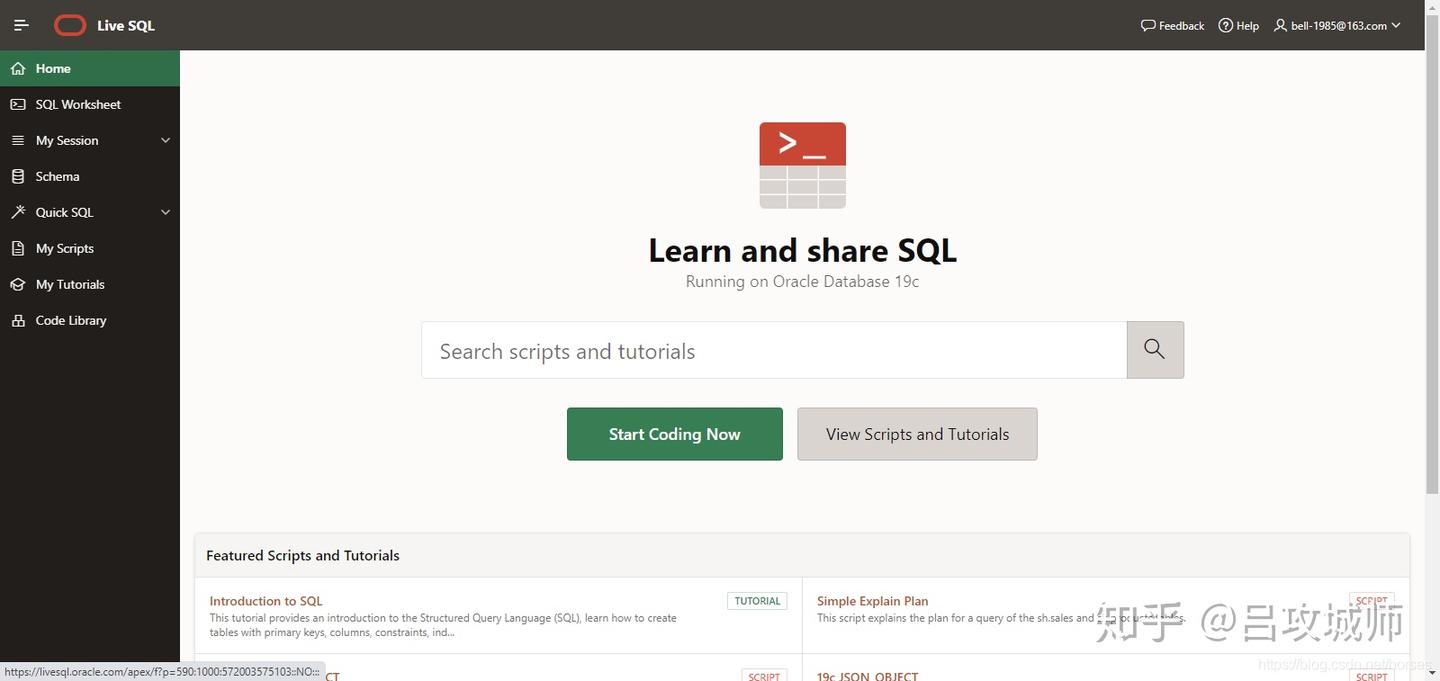This screenshot has height=681, width=1440.
Task: Click the Feedback speech bubble icon
Action: [1148, 25]
